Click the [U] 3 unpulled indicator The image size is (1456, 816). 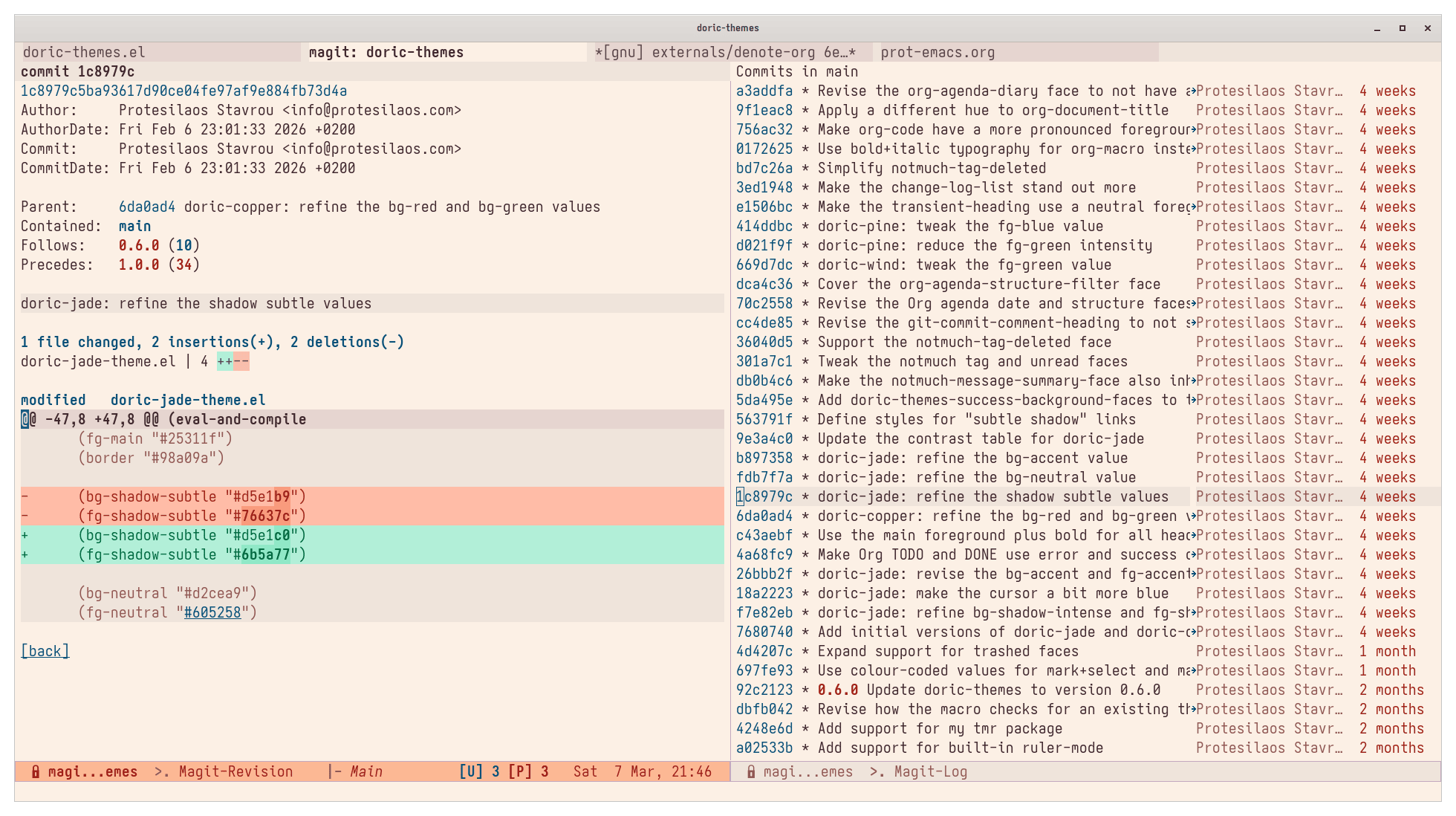[x=479, y=771]
